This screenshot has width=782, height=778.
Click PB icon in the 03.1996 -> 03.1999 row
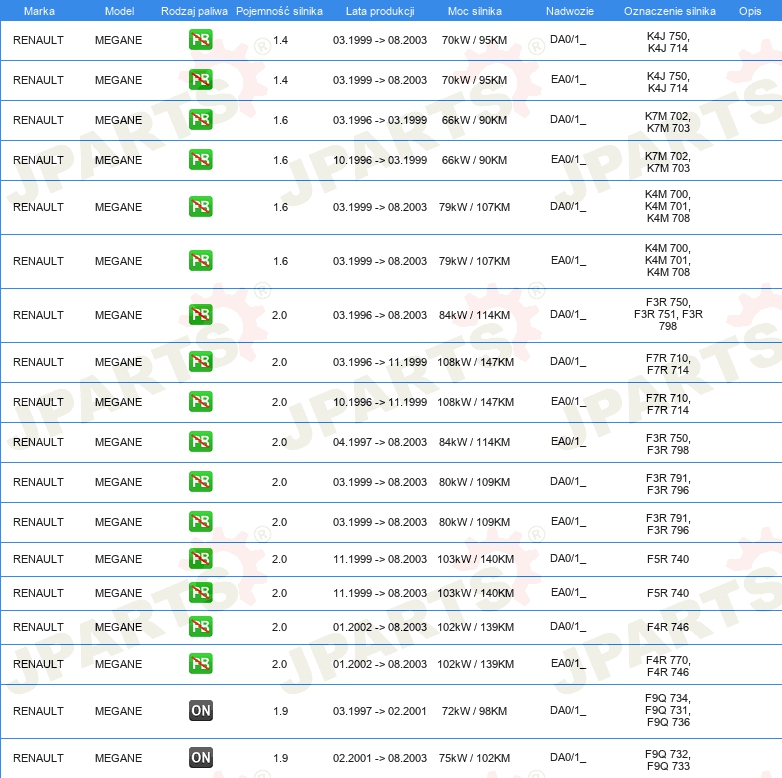(200, 120)
